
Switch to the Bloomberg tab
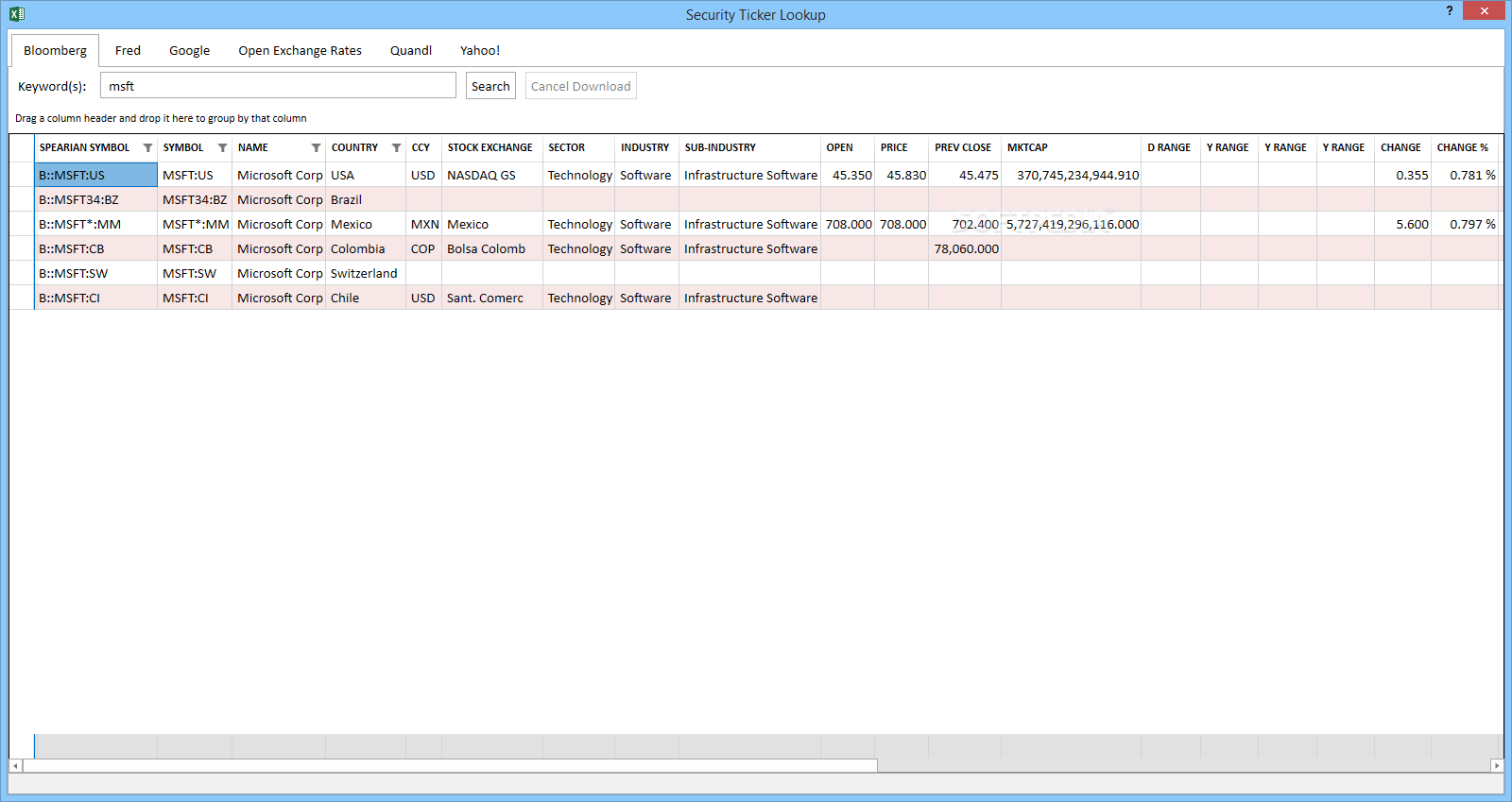click(x=55, y=51)
